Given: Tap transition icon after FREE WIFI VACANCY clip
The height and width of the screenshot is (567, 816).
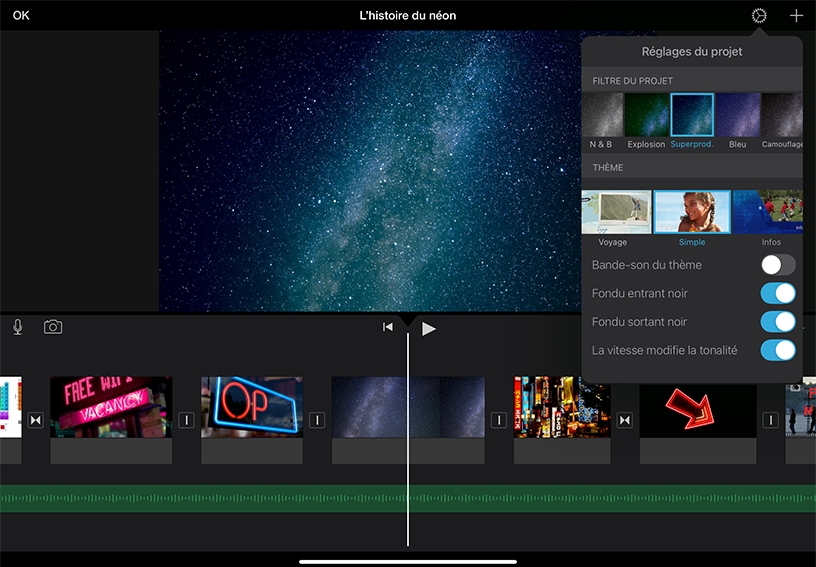Looking at the screenshot, I should (186, 420).
